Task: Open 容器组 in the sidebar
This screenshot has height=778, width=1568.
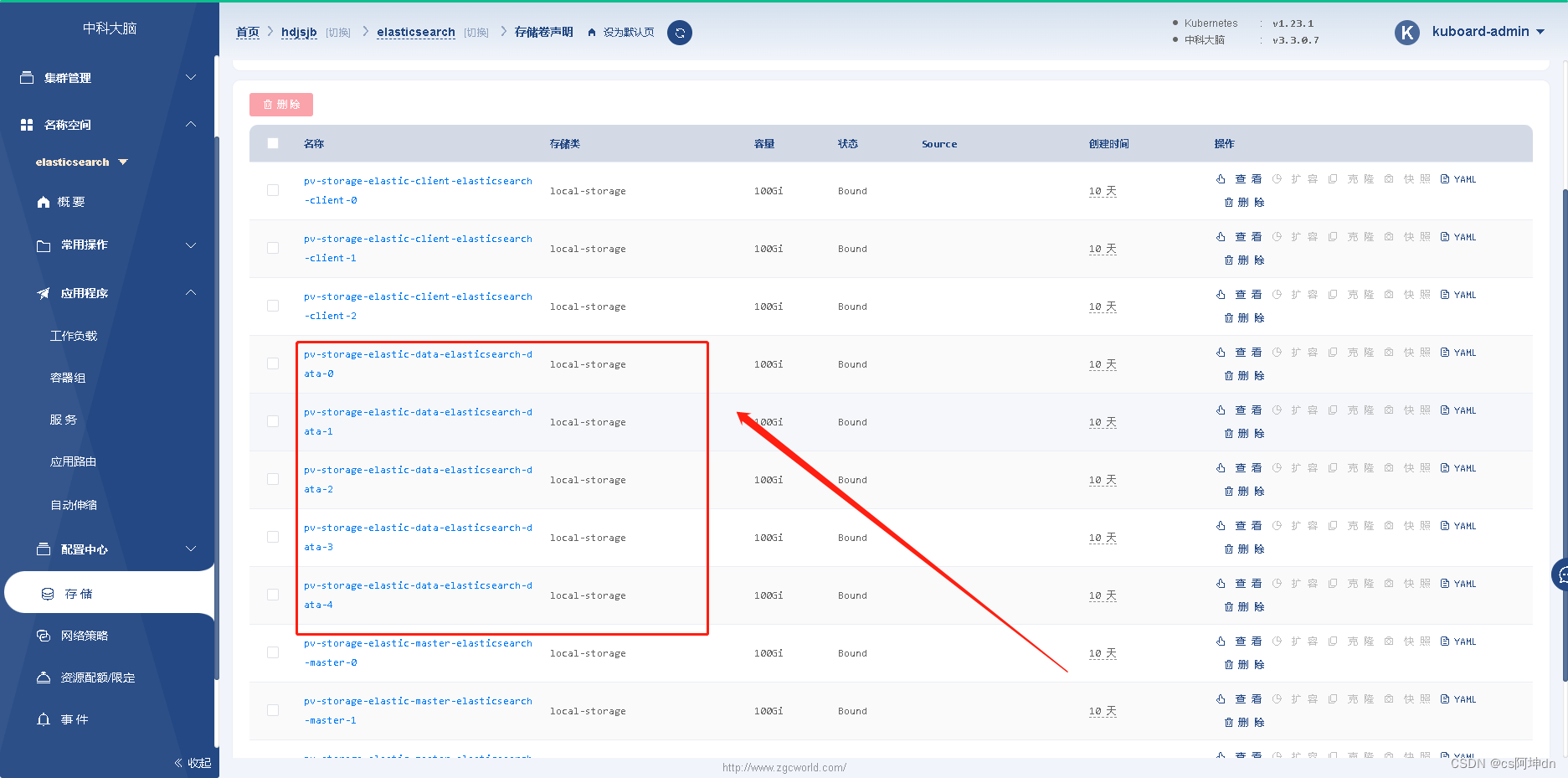Action: (68, 378)
